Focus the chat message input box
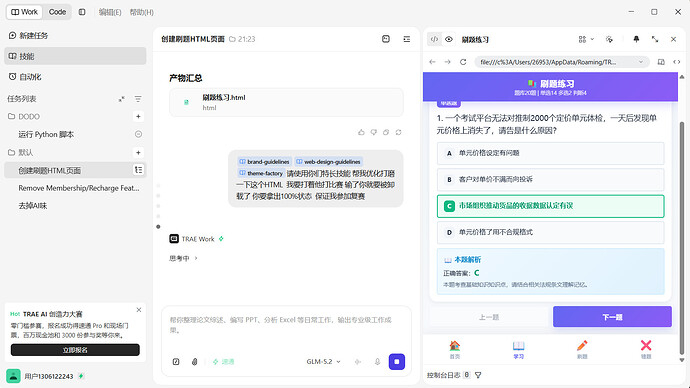Viewport: 690px width, 388px height. click(x=286, y=326)
